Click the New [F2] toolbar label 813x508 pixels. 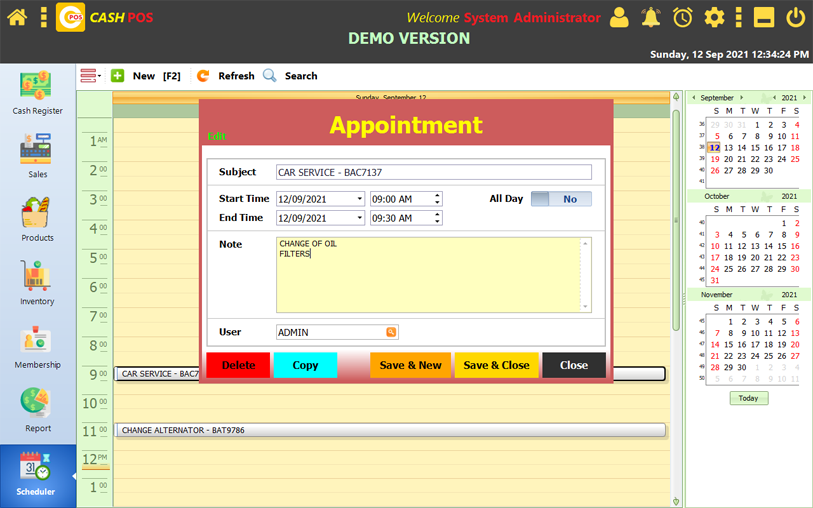point(157,76)
